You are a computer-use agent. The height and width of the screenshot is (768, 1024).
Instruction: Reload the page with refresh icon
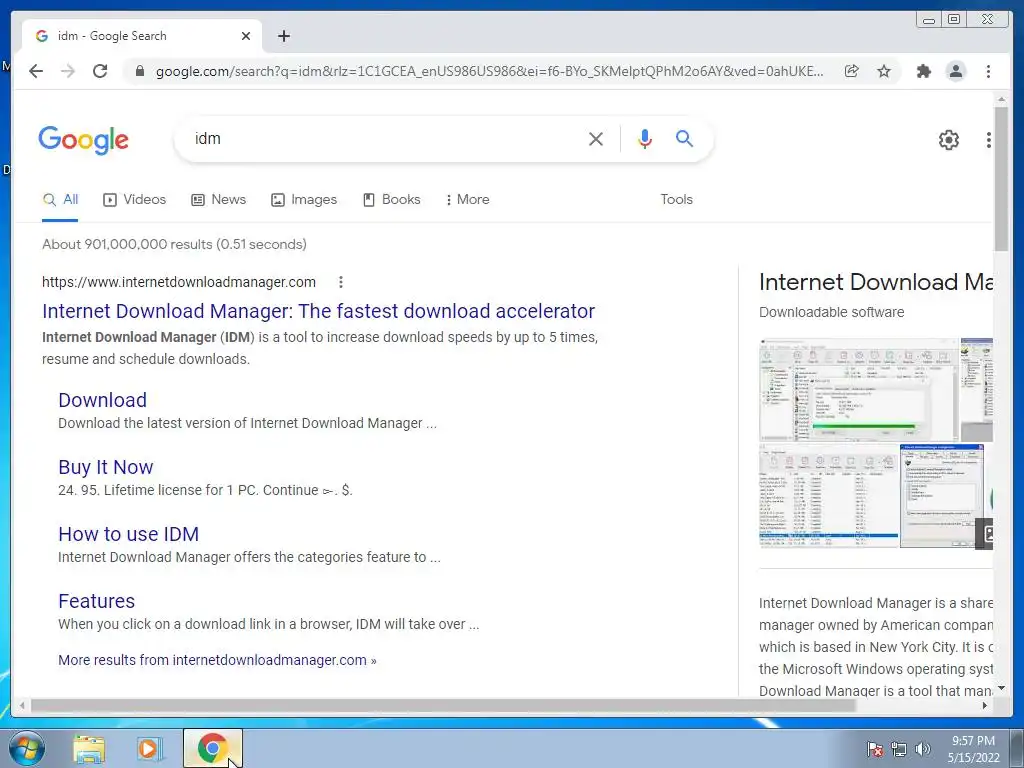click(x=100, y=71)
